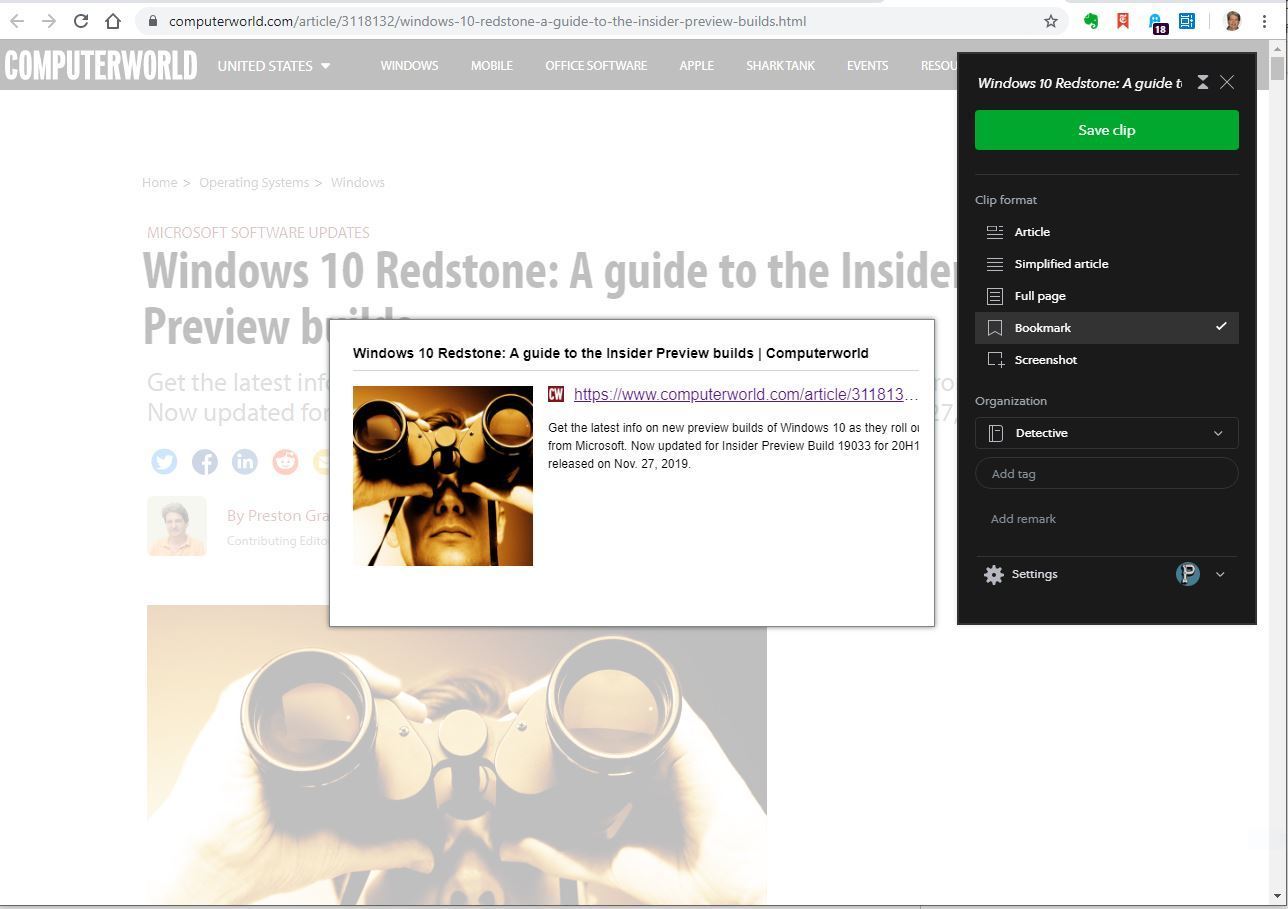The width and height of the screenshot is (1288, 909).
Task: Open the Windows nav menu
Action: (409, 66)
